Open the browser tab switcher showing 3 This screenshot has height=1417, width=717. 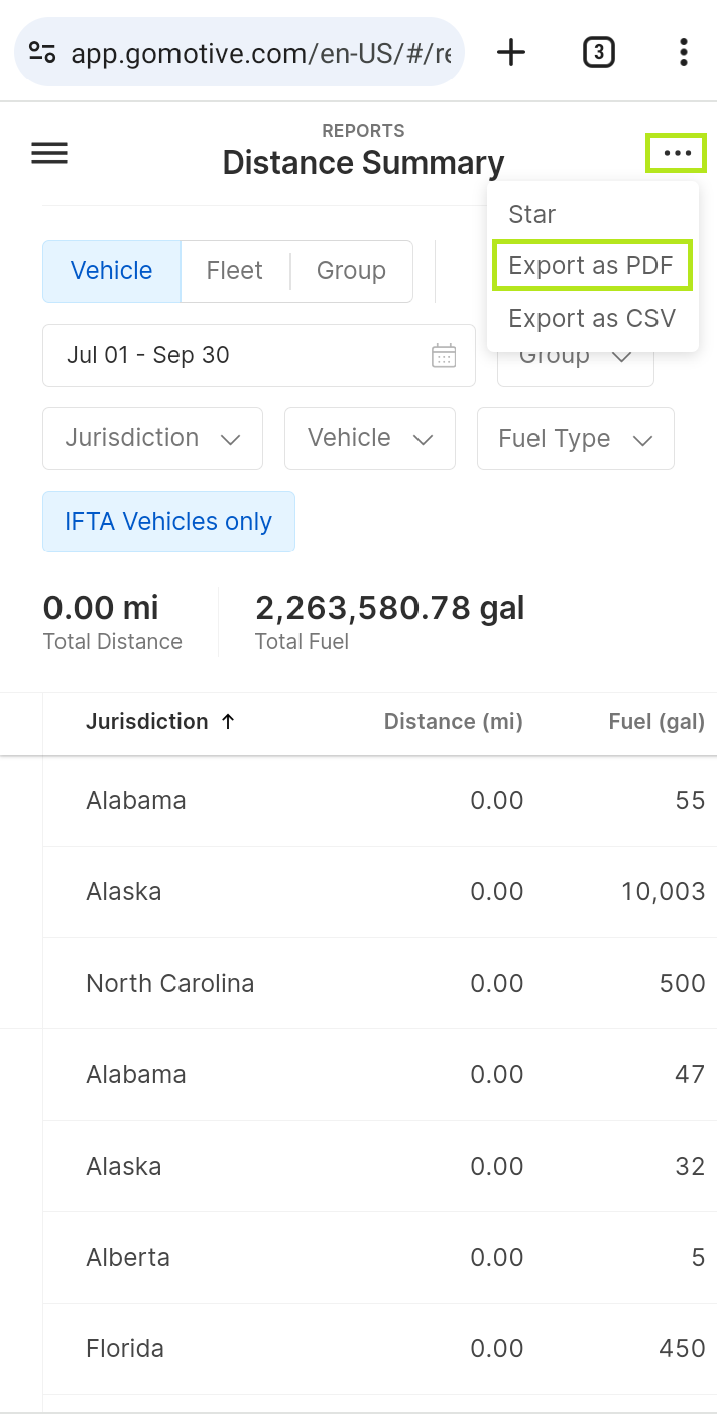pyautogui.click(x=598, y=52)
